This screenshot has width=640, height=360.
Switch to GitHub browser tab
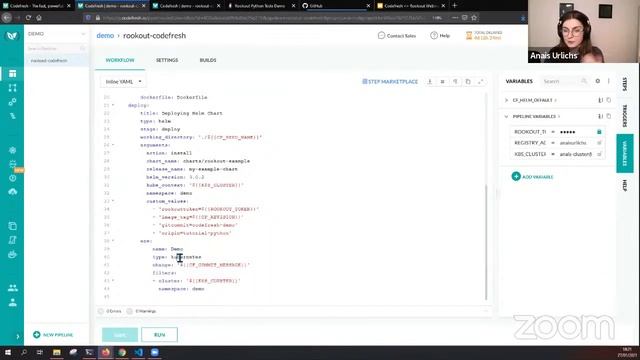(335, 6)
